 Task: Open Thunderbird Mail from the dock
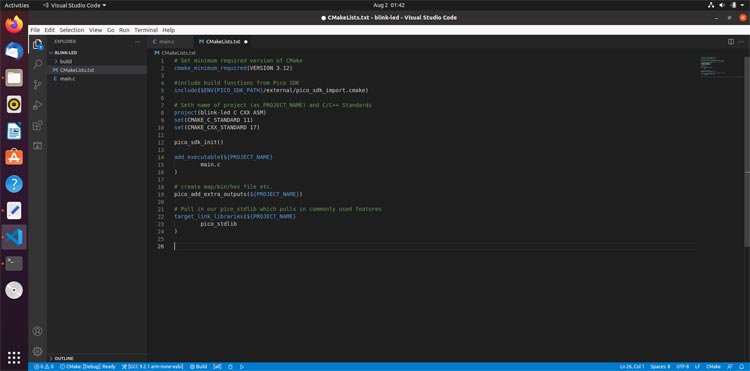14,51
